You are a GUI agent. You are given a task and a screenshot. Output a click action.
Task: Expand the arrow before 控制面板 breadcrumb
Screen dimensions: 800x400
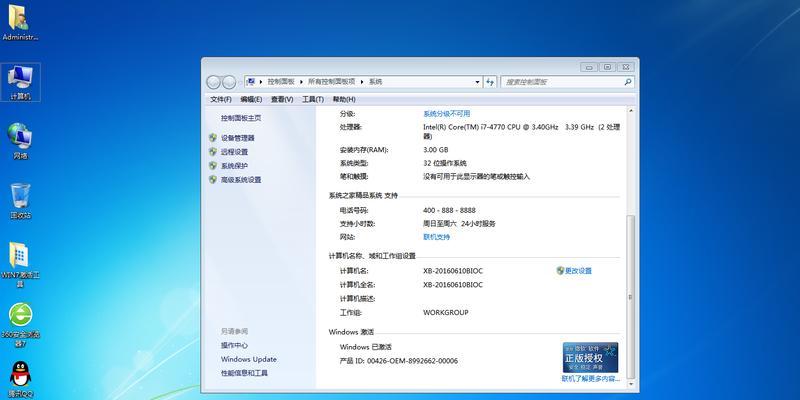point(261,82)
